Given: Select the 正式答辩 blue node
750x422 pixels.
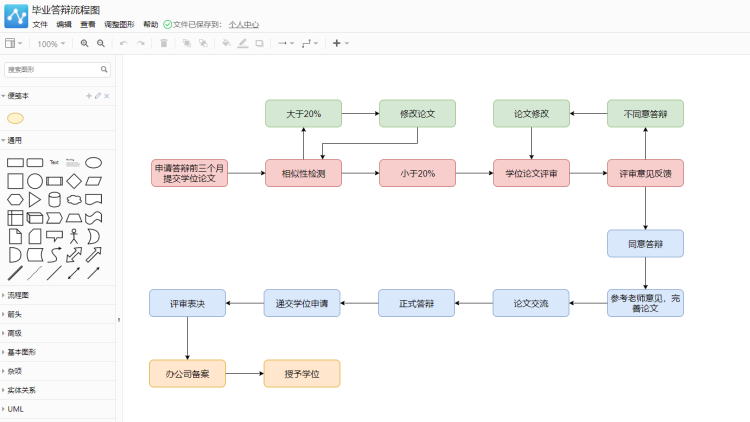Looking at the screenshot, I should point(416,303).
